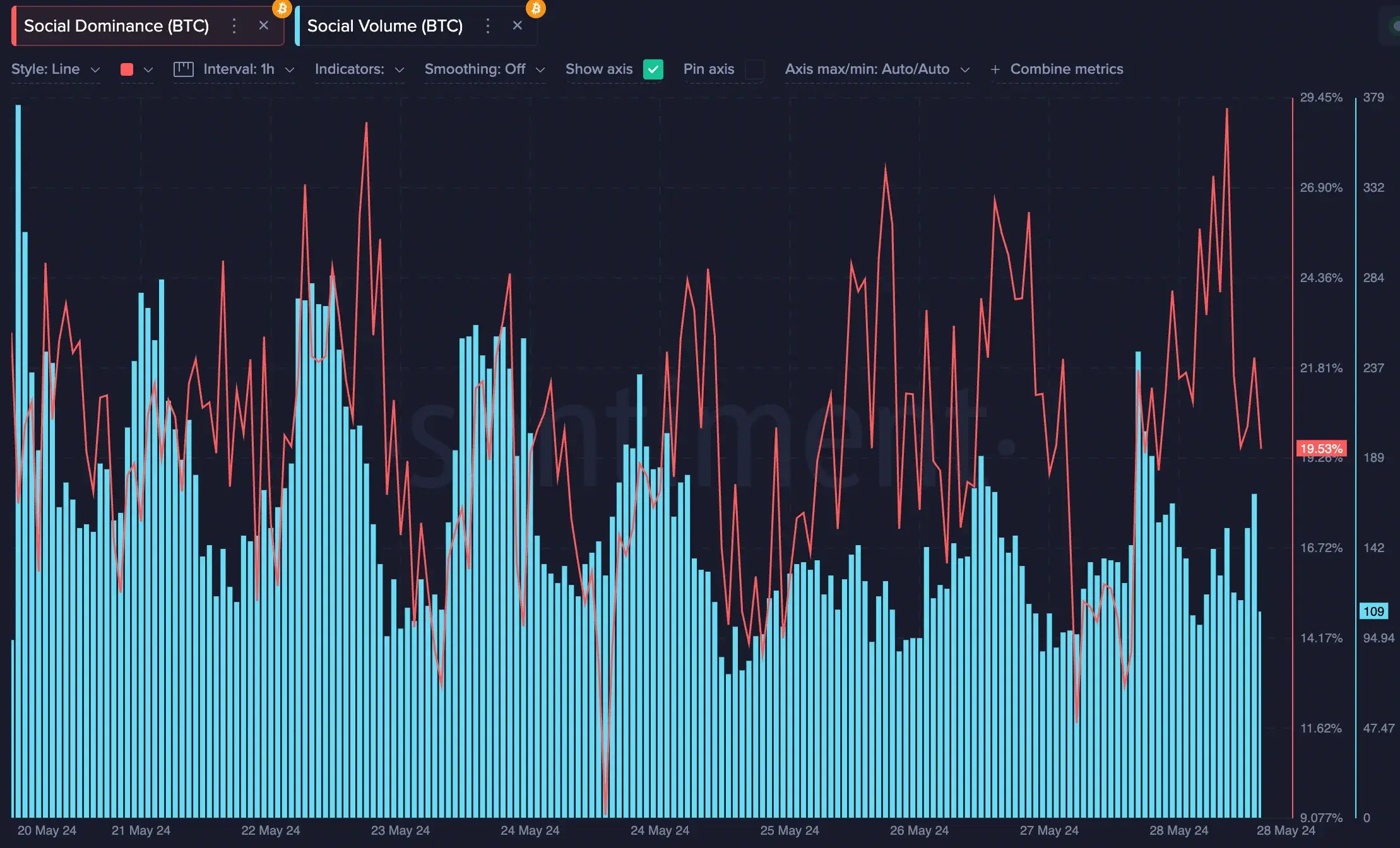Click the 26 May 24 date label
This screenshot has width=1400, height=848.
[x=919, y=830]
